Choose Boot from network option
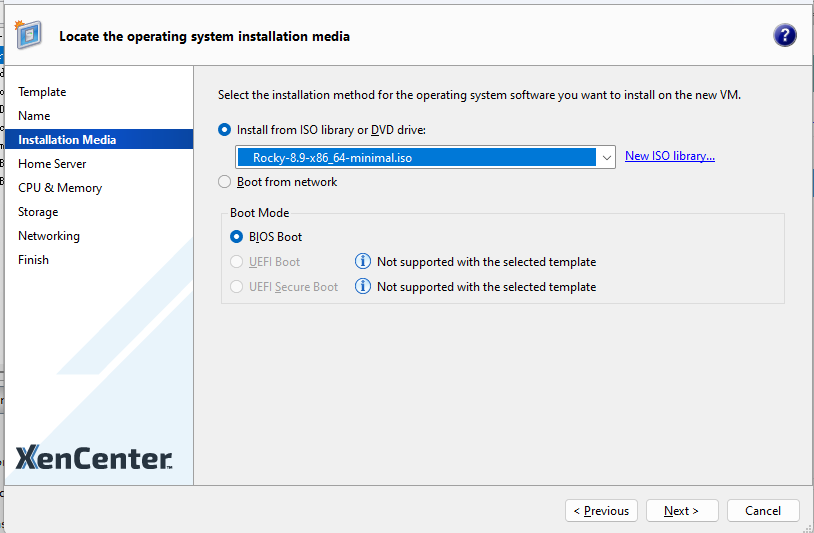This screenshot has height=533, width=814. point(225,182)
